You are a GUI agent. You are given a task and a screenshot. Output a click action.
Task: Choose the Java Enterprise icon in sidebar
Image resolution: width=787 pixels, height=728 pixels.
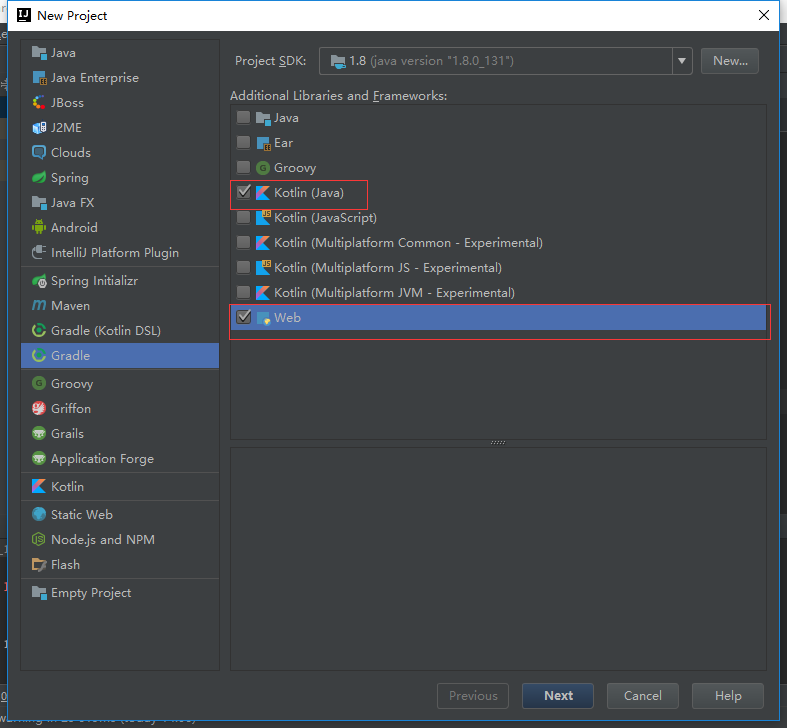(39, 78)
